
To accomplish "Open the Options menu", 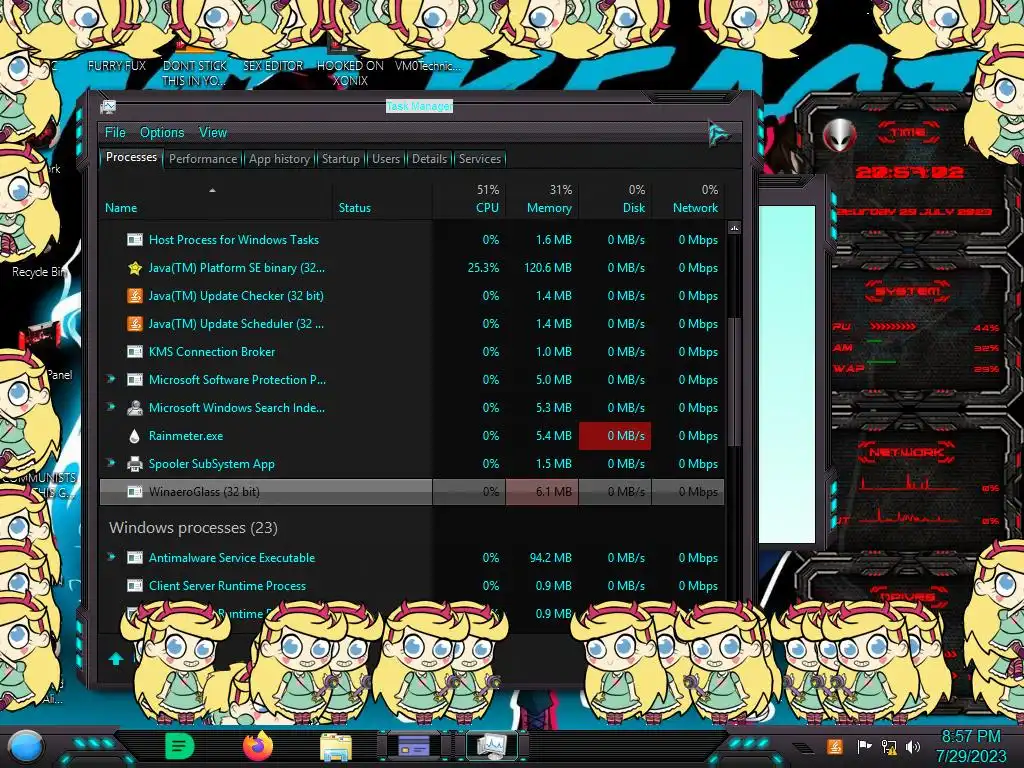I will tap(162, 133).
